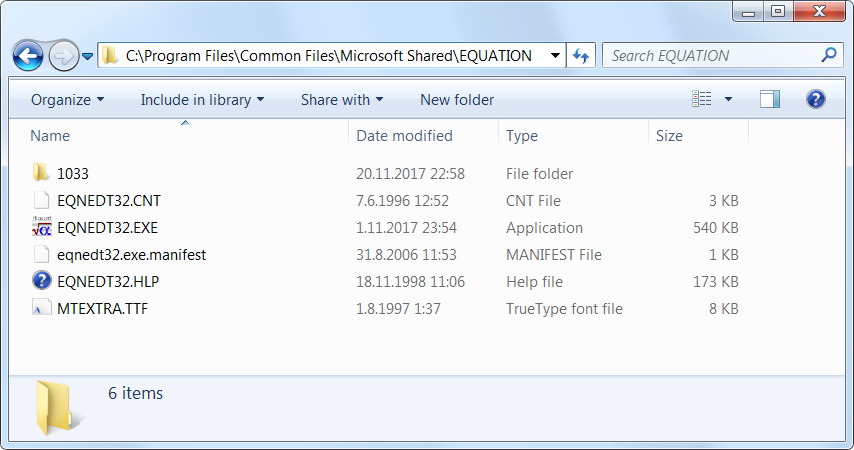Select the EQNEDT32.CNT file name
Image resolution: width=854 pixels, height=450 pixels.
pyautogui.click(x=109, y=200)
